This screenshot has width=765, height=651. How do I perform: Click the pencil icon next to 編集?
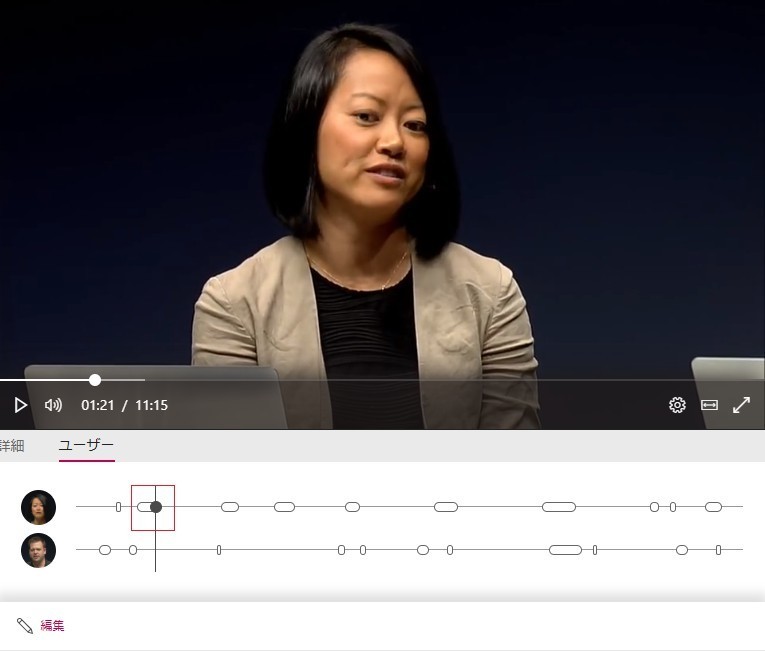25,626
